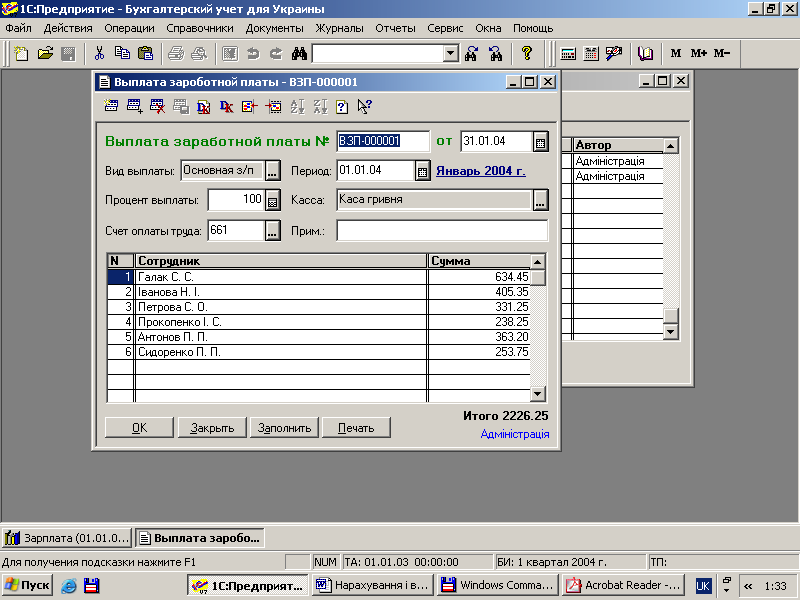Open Вид выплаты selection ellipsis button
This screenshot has height=600, width=800.
(x=272, y=171)
